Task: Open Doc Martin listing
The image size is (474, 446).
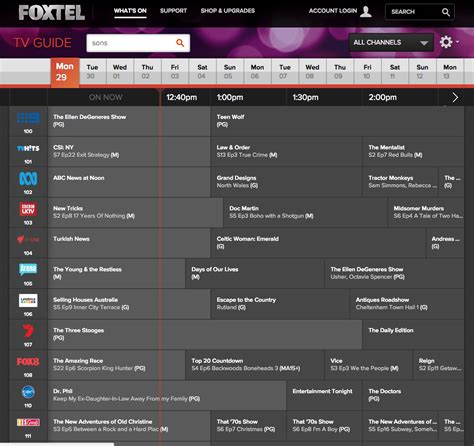Action: click(306, 213)
